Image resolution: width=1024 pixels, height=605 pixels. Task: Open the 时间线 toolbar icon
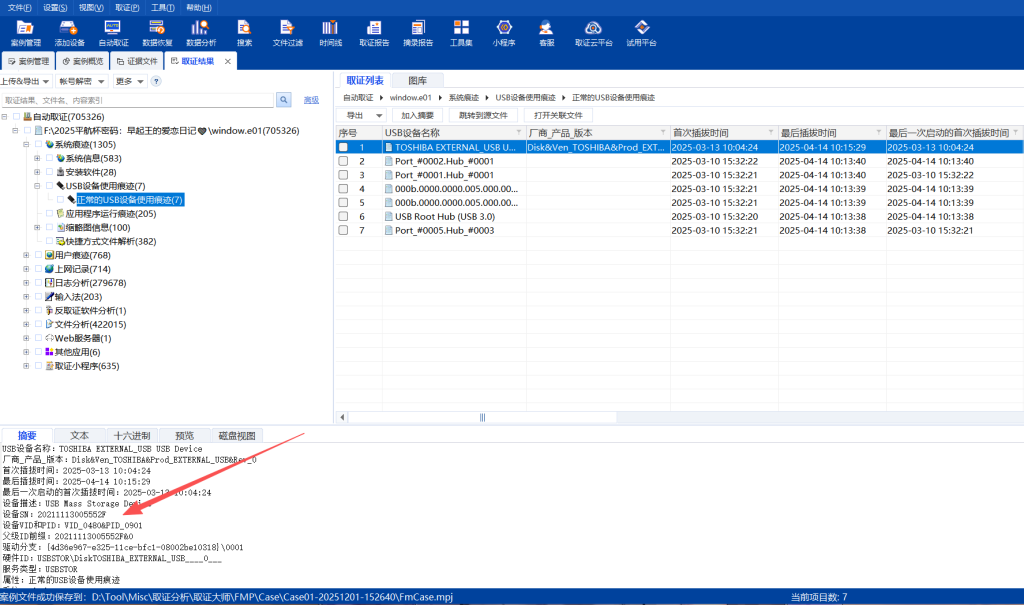tap(330, 32)
